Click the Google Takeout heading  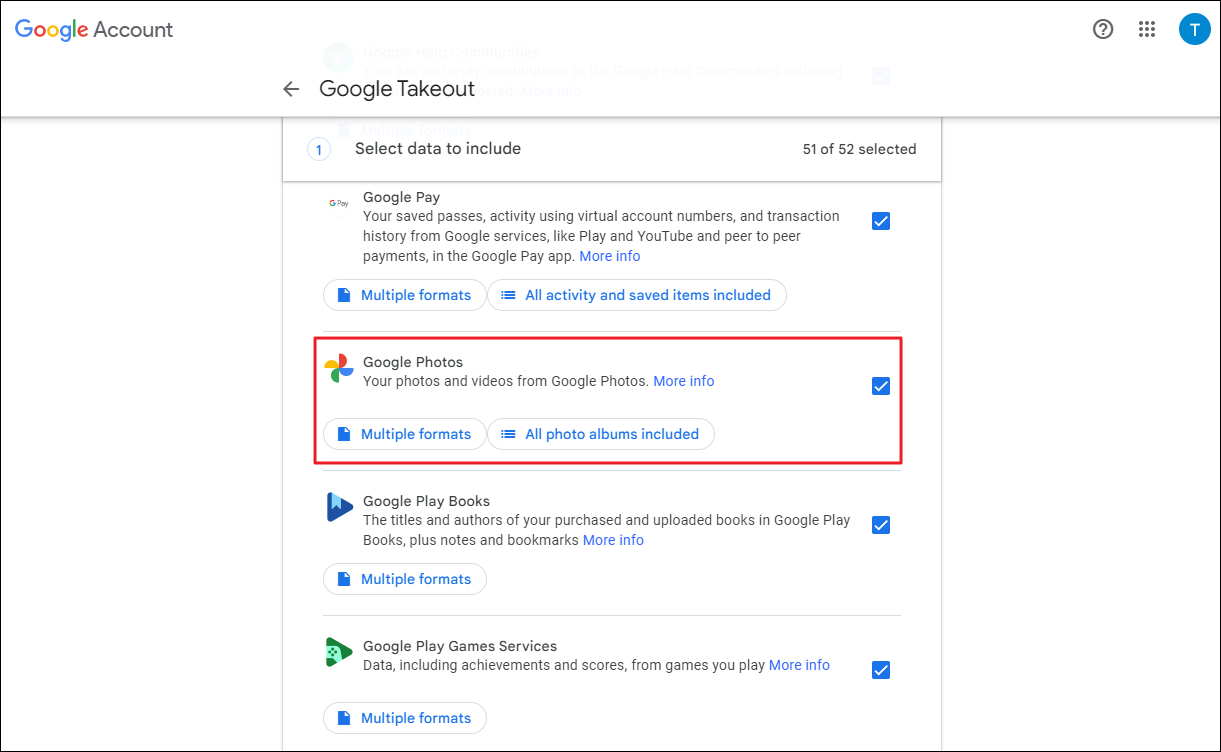pos(397,89)
